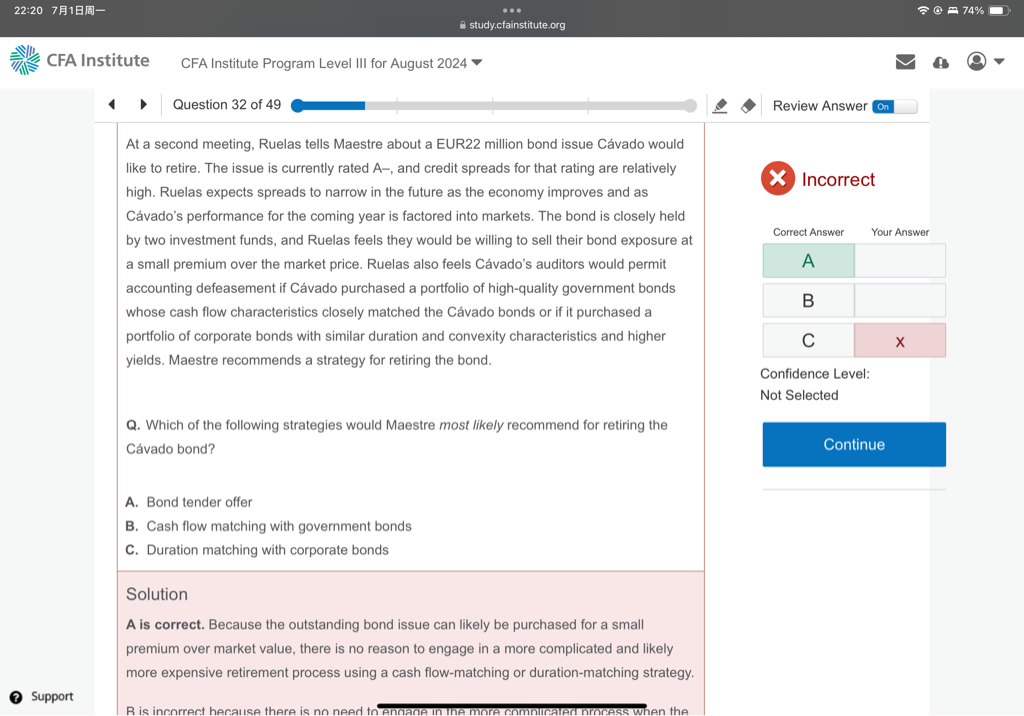1024x716 pixels.
Task: Tap the three-dot multitasking control
Action: [x=512, y=10]
